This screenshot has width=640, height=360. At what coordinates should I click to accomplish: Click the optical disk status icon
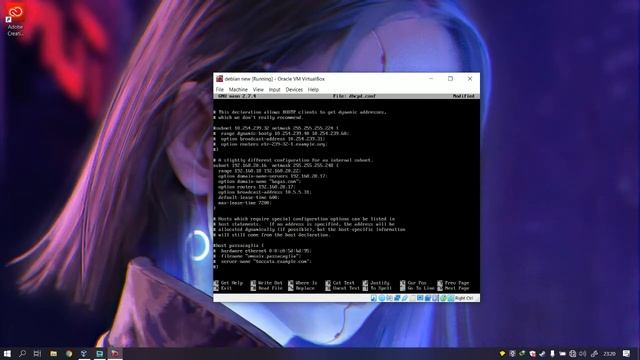(x=381, y=298)
